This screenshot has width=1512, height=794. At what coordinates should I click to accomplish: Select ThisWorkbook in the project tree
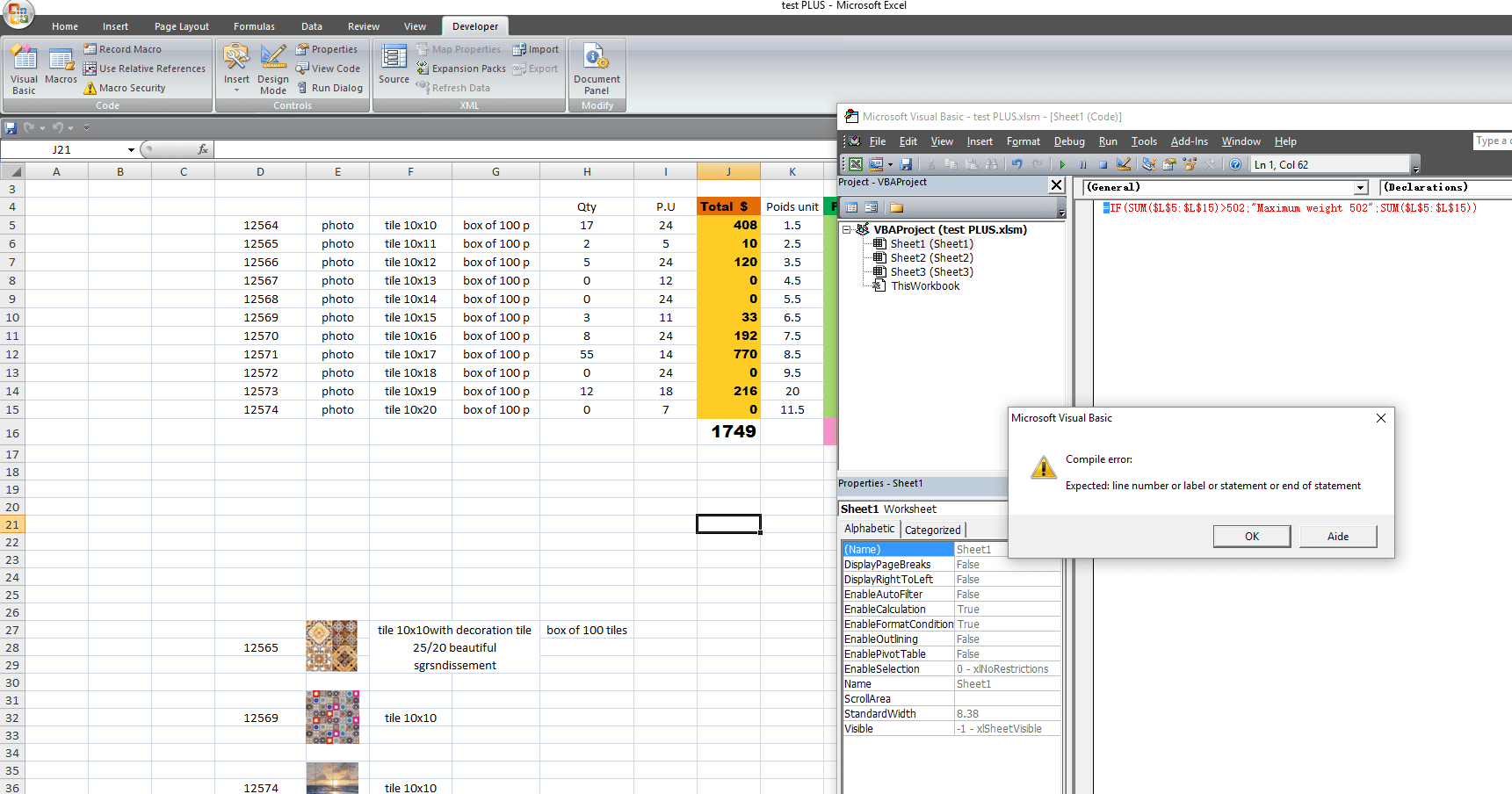924,285
